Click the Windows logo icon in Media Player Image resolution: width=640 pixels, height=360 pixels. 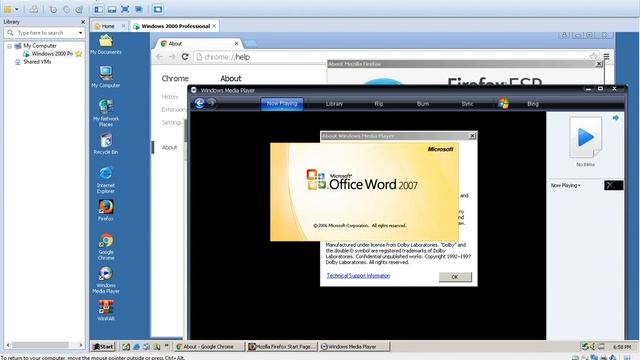(x=503, y=103)
